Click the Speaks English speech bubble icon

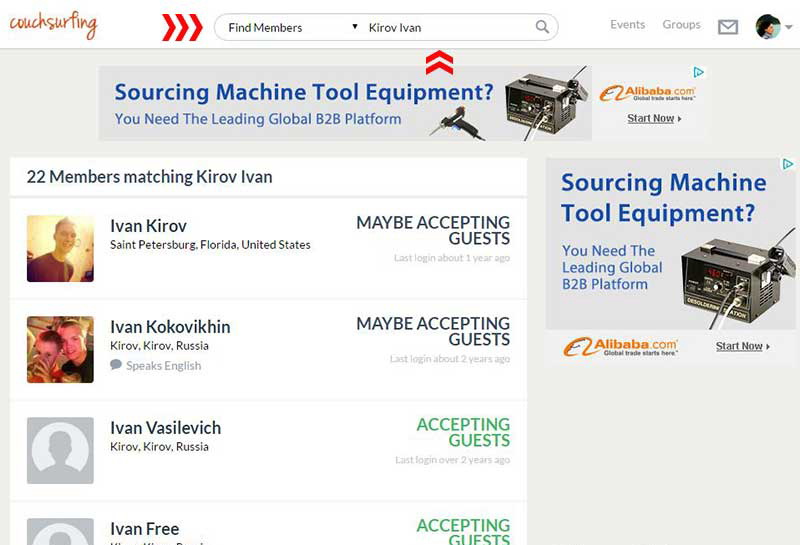pyautogui.click(x=116, y=365)
